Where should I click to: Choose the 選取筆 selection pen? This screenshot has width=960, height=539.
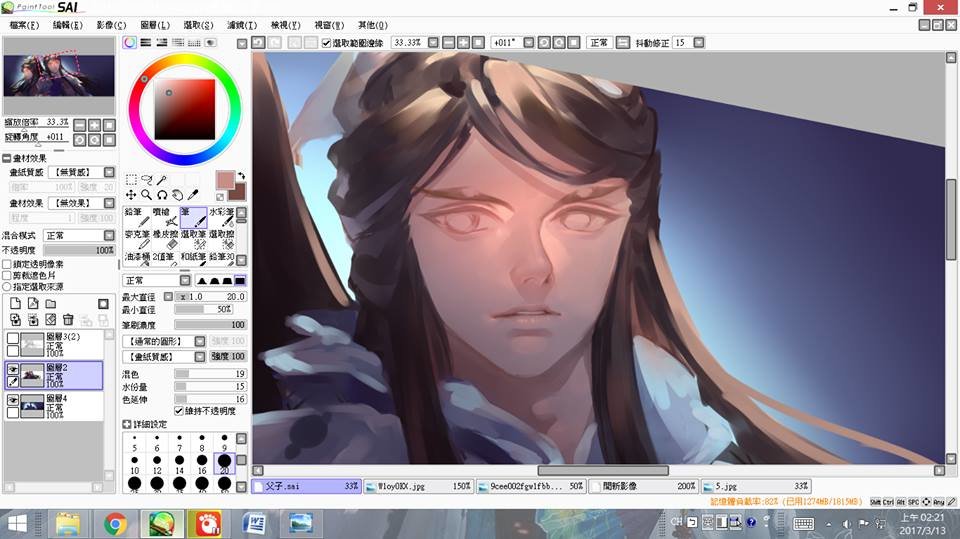(193, 239)
